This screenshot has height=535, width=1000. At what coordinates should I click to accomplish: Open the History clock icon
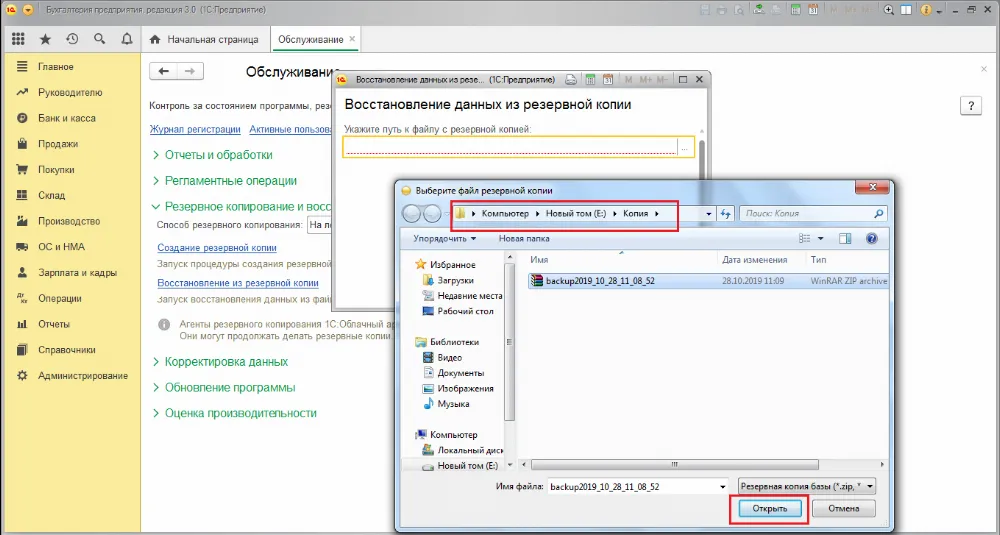pyautogui.click(x=72, y=39)
